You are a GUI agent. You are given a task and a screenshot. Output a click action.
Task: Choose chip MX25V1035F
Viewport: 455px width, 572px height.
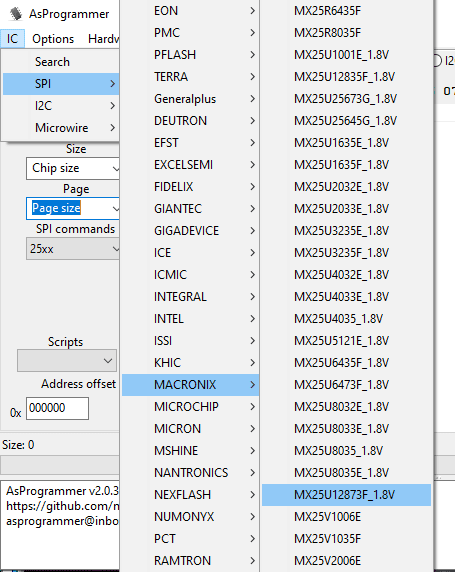pos(346,538)
